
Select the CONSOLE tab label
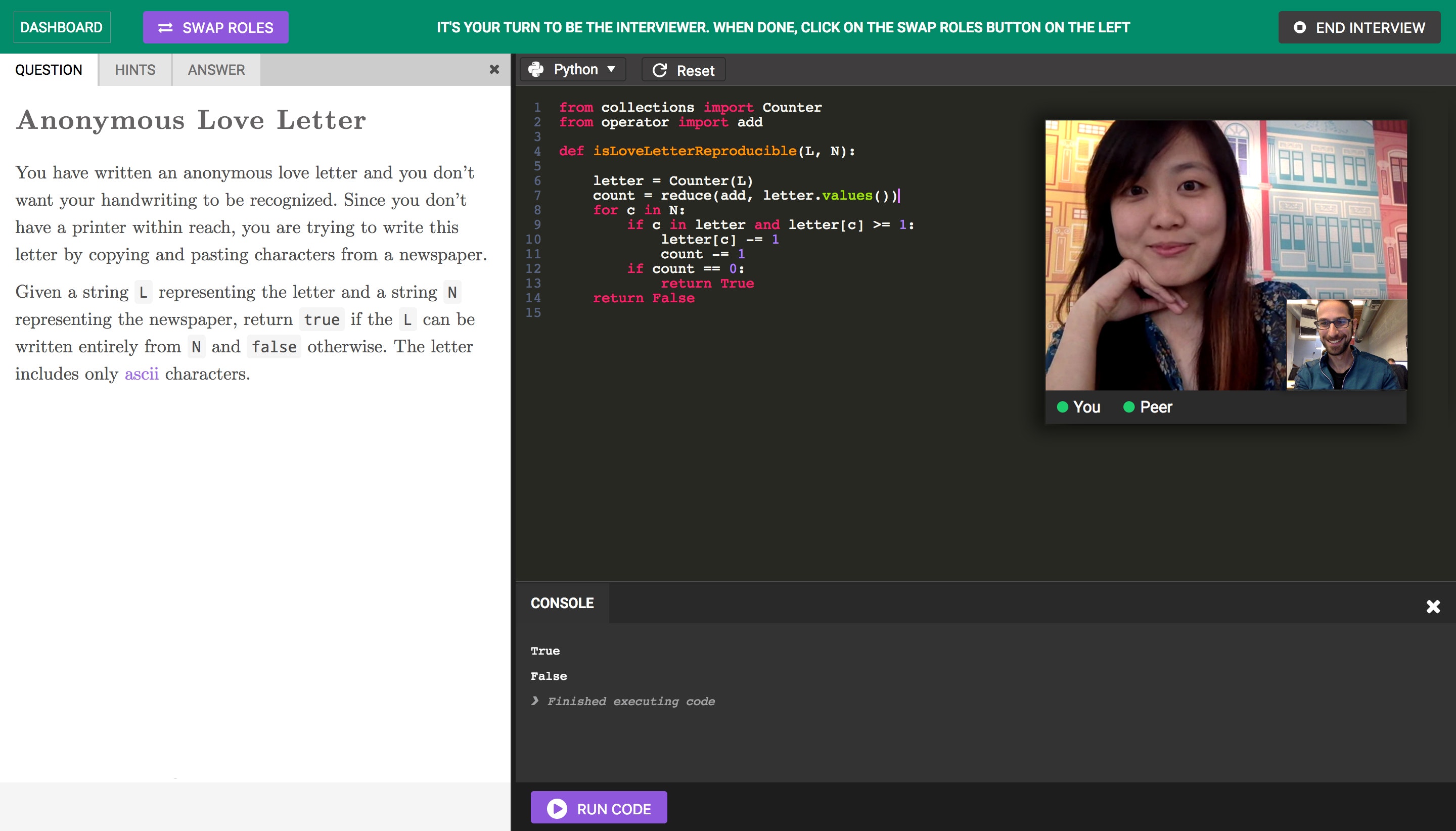pyautogui.click(x=562, y=603)
